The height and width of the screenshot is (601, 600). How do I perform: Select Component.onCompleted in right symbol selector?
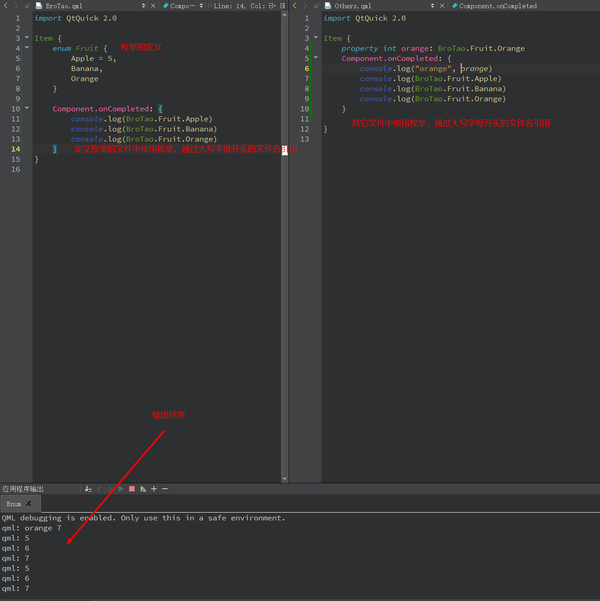[494, 6]
